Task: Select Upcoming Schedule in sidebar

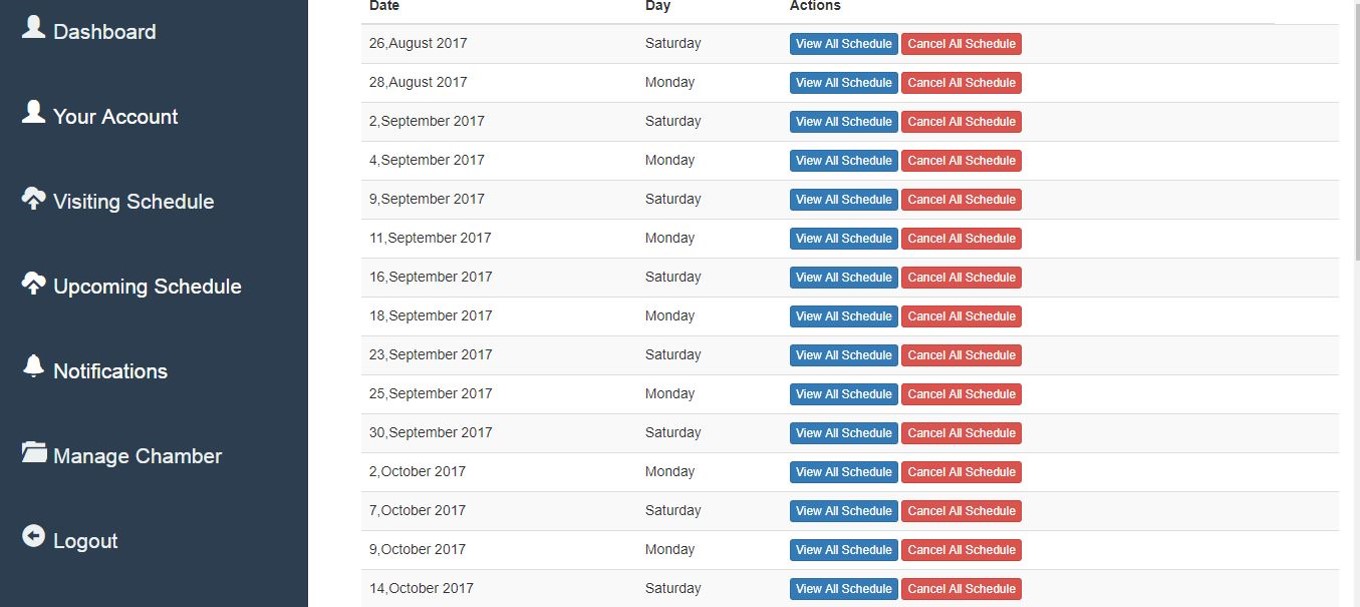Action: click(147, 287)
